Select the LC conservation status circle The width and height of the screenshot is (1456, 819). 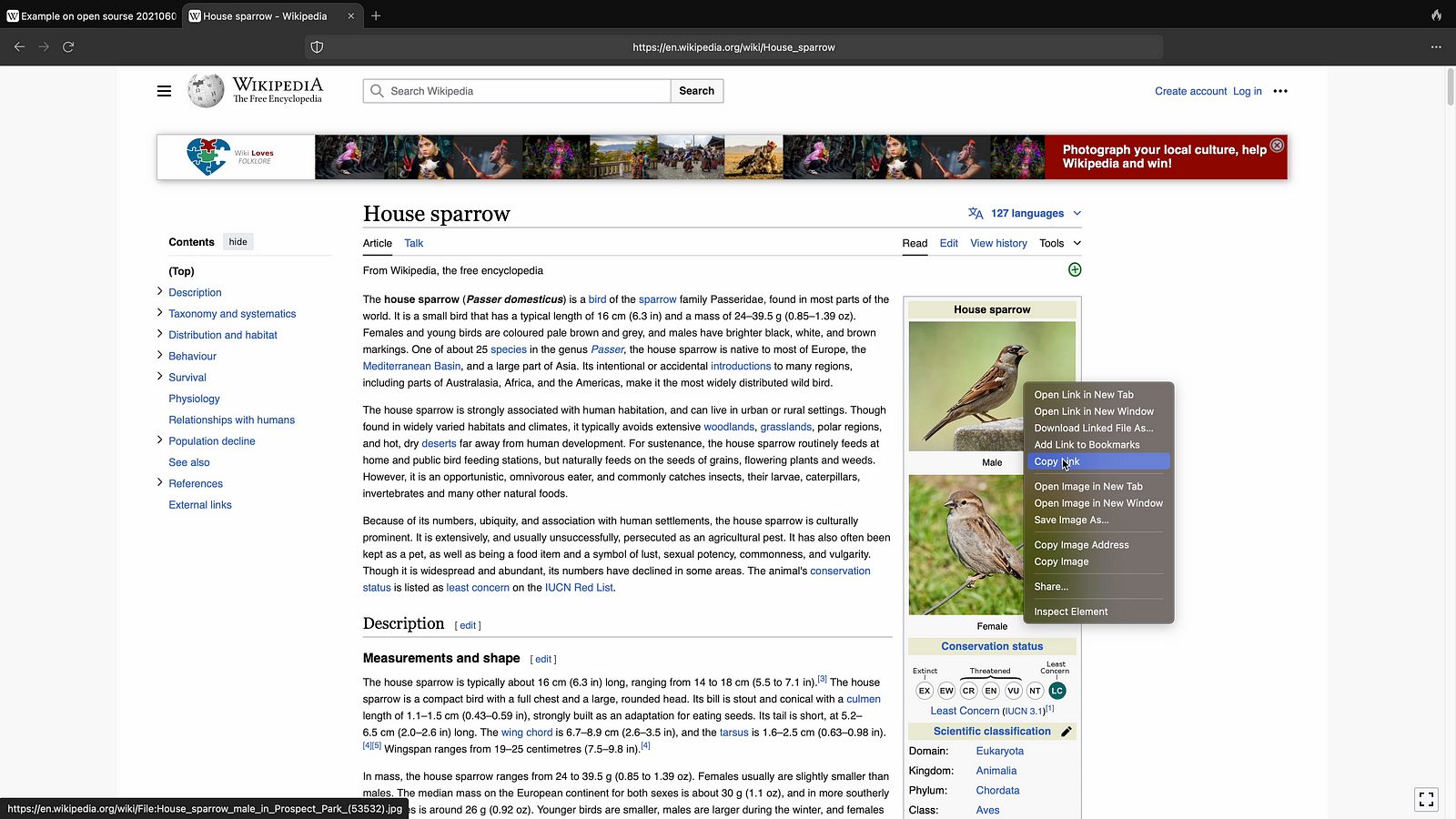tap(1057, 691)
